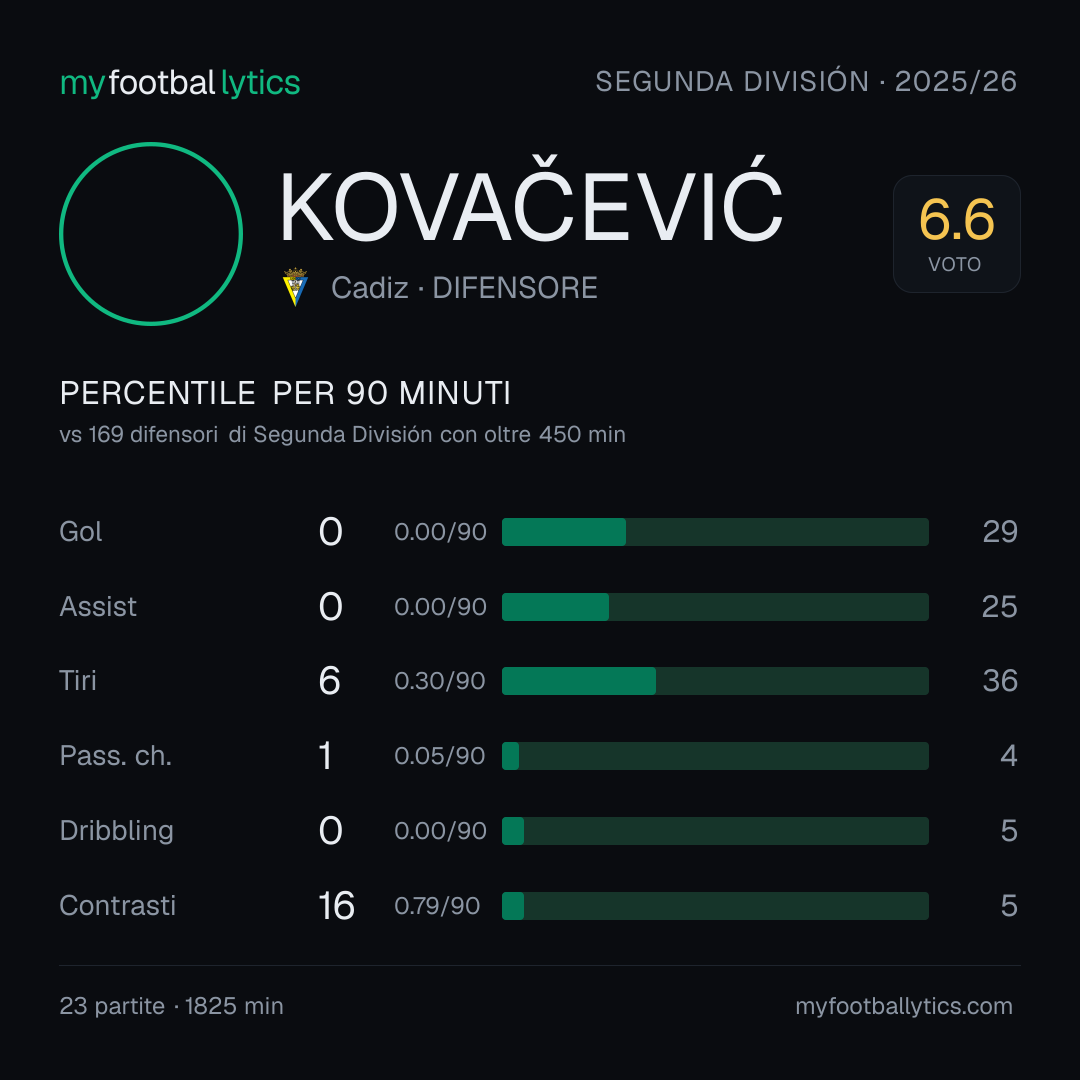1080x1080 pixels.
Task: Open the myfootballytics.com link
Action: pos(904,1006)
